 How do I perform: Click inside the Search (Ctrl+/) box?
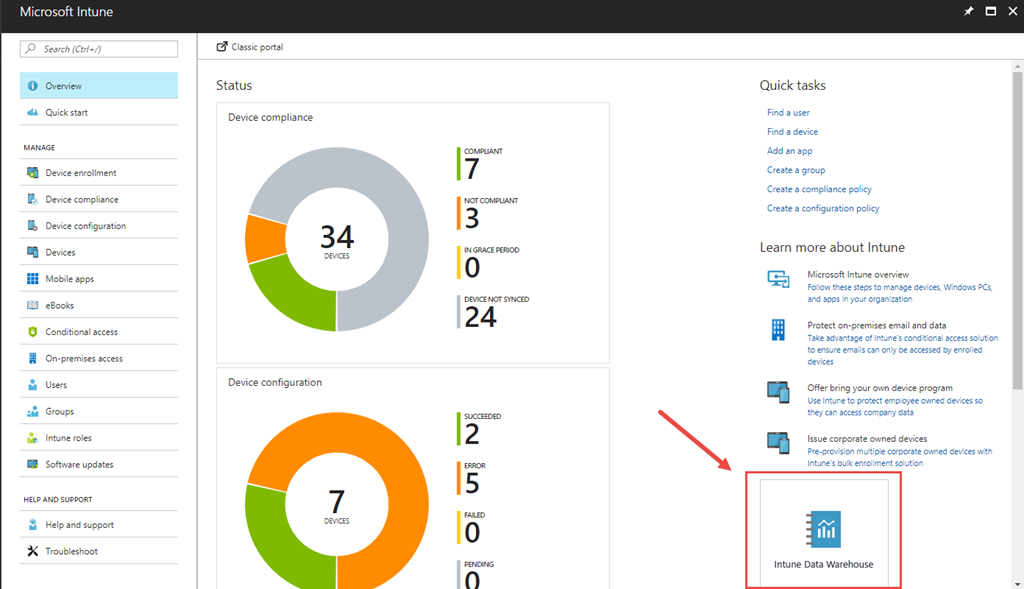pos(99,49)
